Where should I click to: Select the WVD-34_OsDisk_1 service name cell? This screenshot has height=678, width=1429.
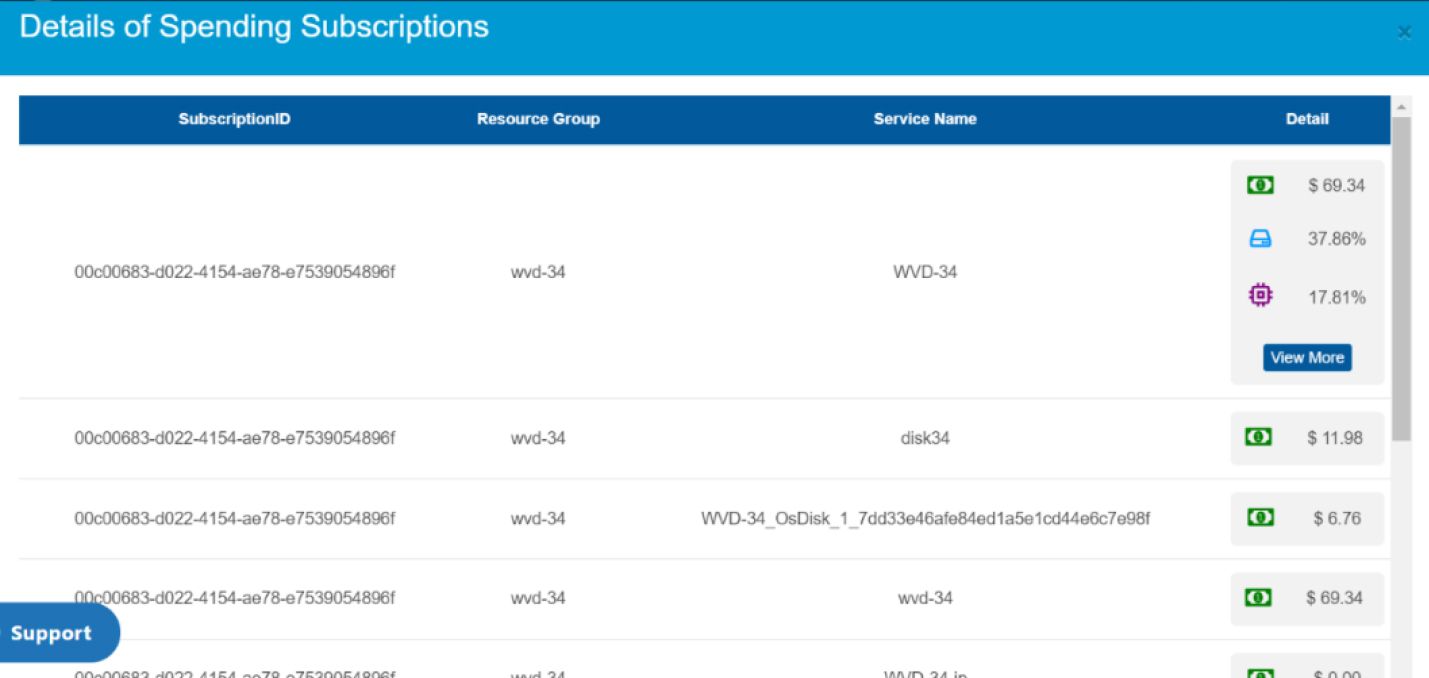(925, 518)
